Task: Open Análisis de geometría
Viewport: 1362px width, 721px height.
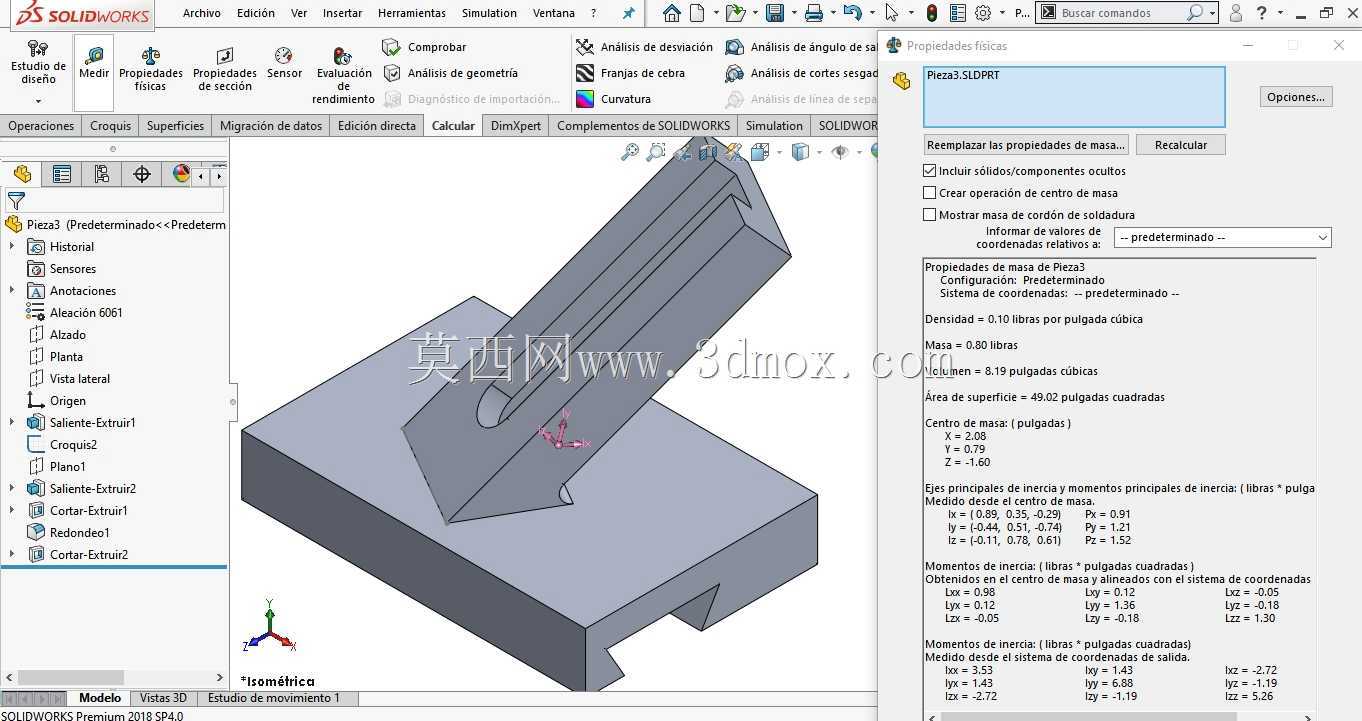Action: [450, 73]
